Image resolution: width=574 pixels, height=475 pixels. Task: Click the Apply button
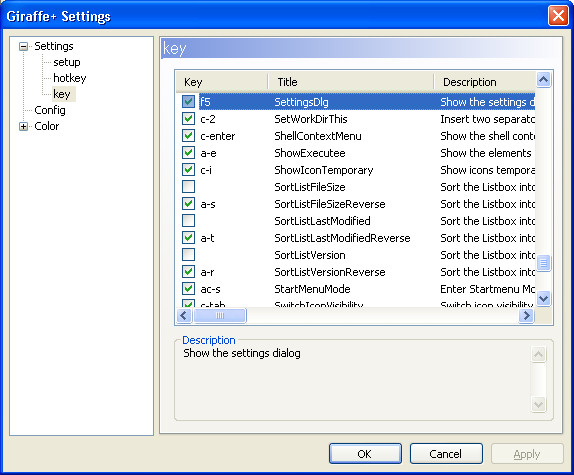(527, 454)
